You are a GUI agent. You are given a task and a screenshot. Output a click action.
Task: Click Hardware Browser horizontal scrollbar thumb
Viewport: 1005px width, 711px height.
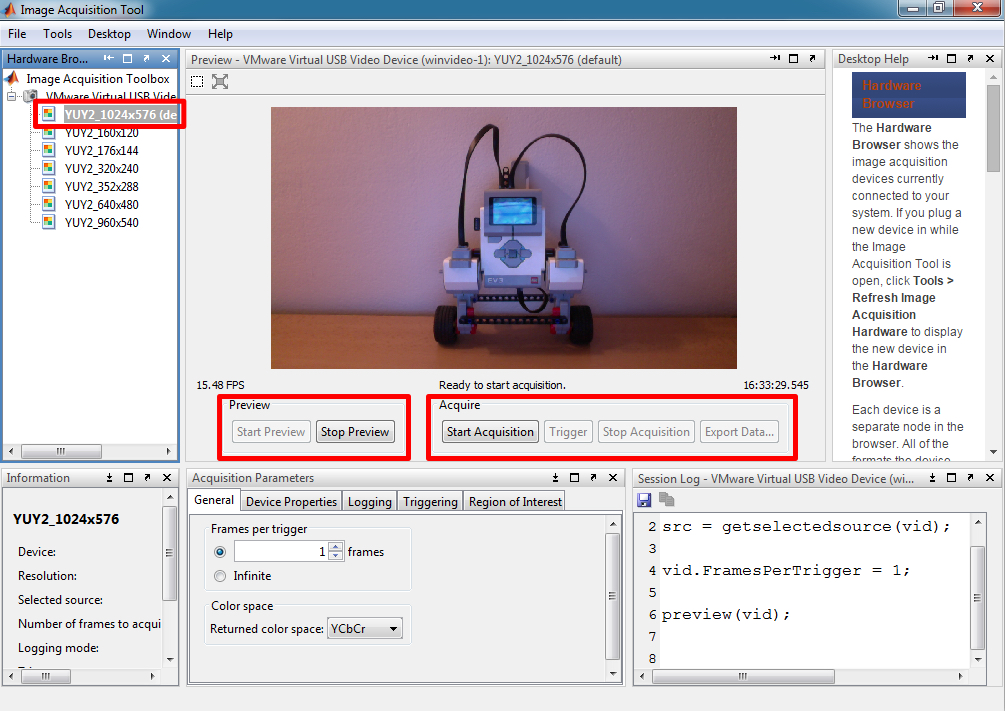pyautogui.click(x=62, y=451)
